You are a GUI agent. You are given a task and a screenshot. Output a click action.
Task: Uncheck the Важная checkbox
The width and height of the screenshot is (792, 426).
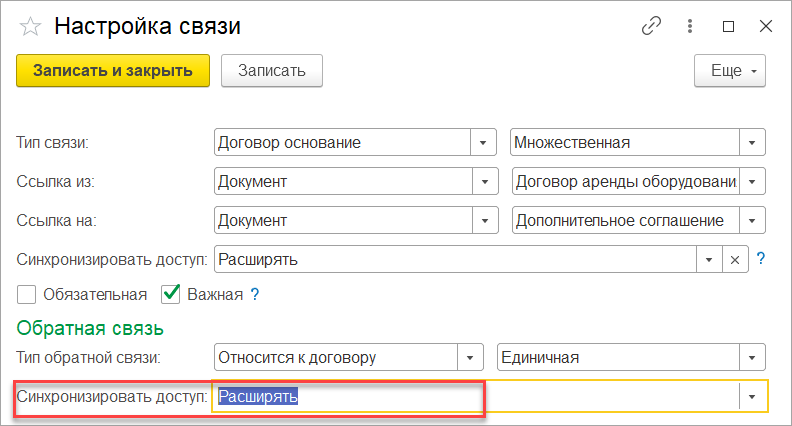click(x=171, y=294)
